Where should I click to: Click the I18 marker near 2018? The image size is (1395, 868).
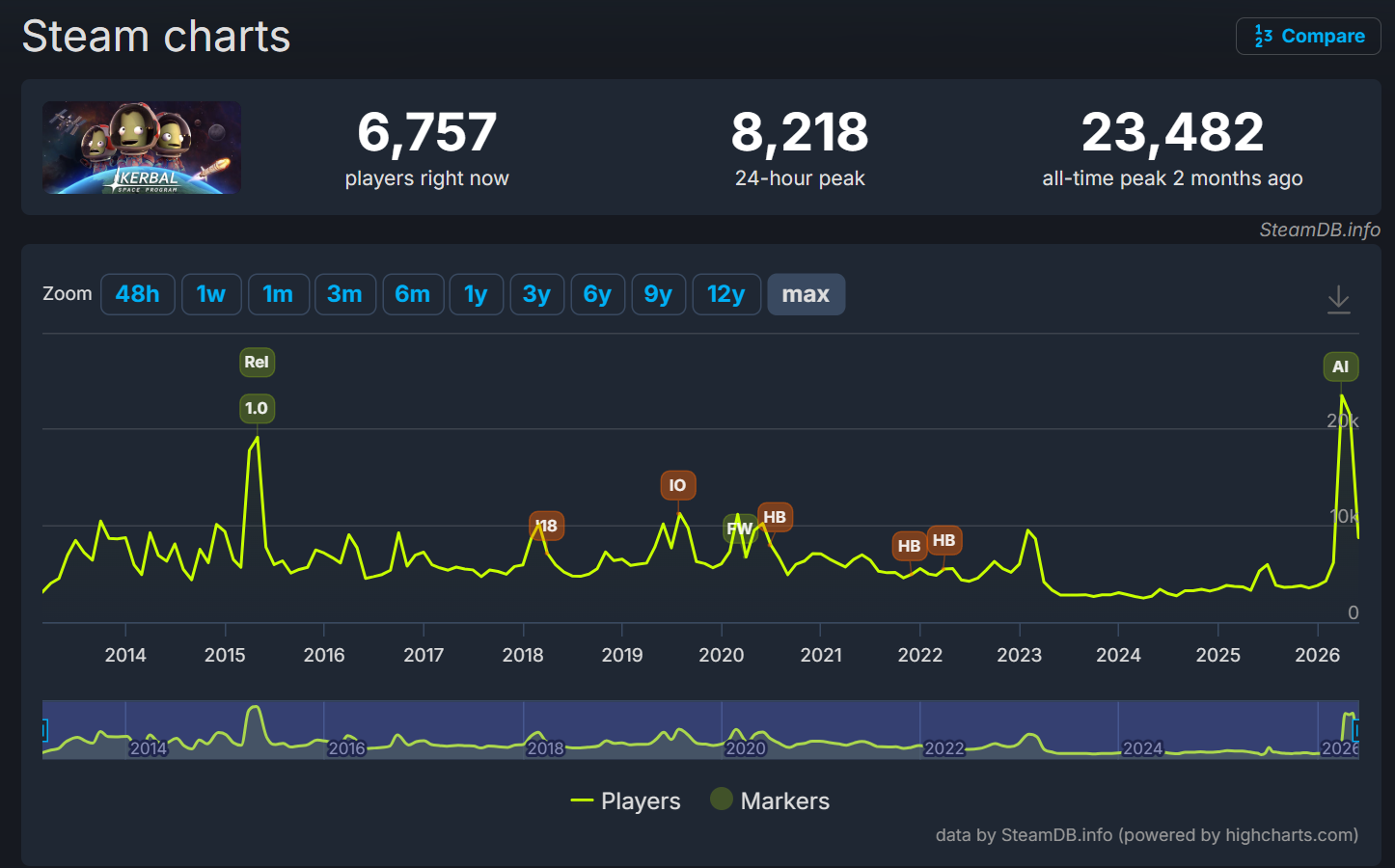pos(547,526)
